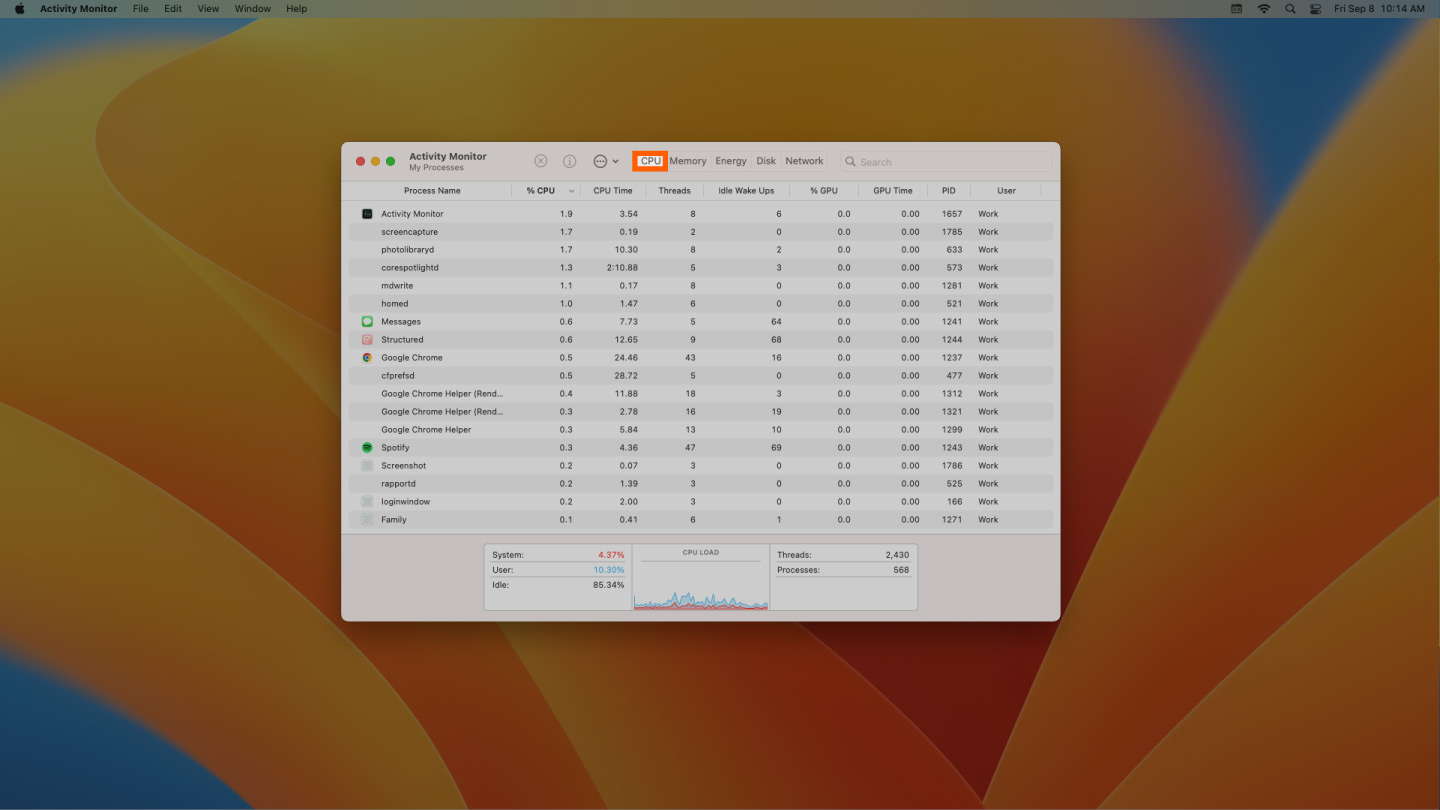Open the Wi-Fi menu bar icon
The height and width of the screenshot is (810, 1440).
pos(1263,8)
